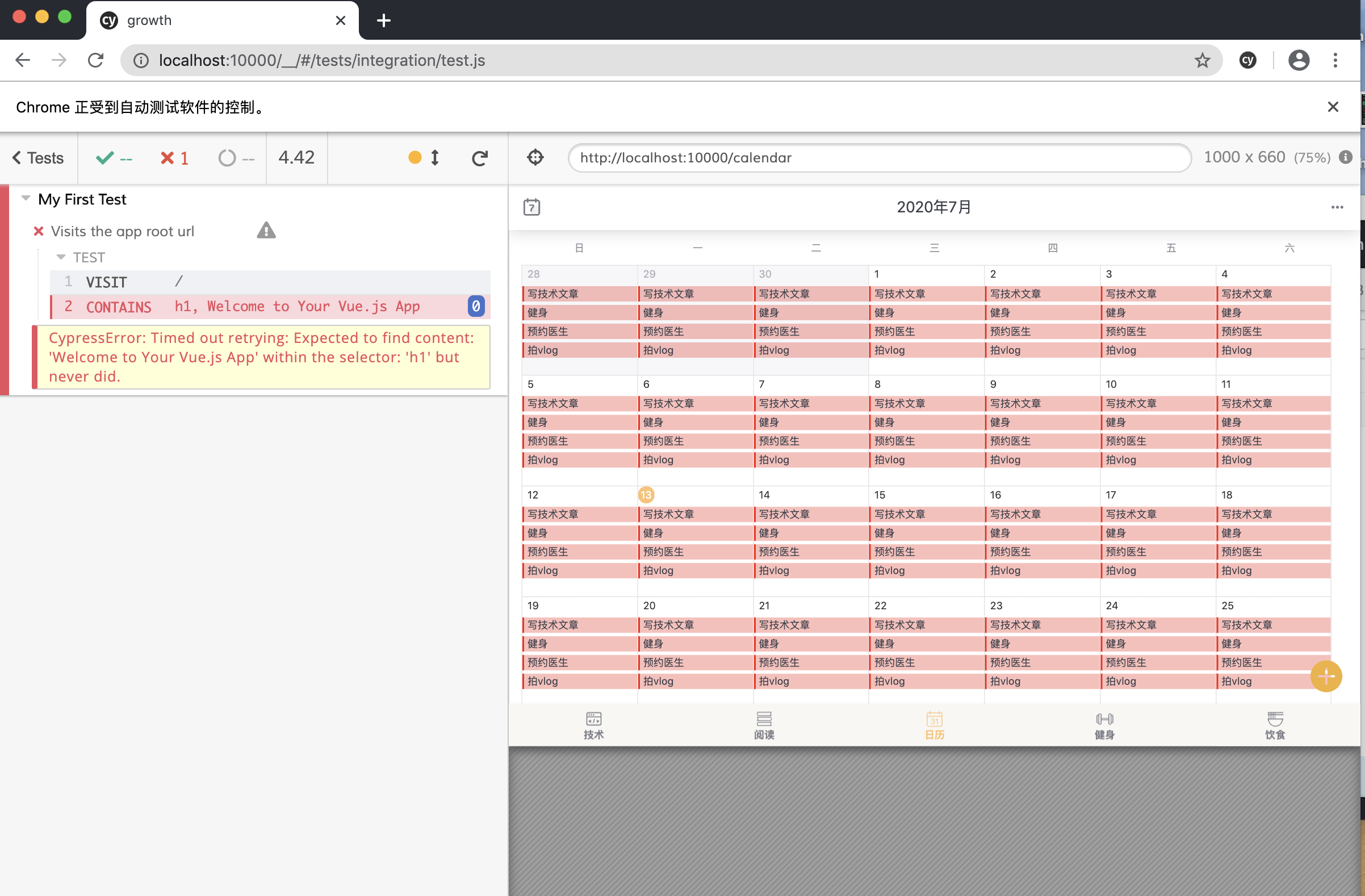Collapse the My First Test suite
1365x896 pixels.
click(x=26, y=199)
